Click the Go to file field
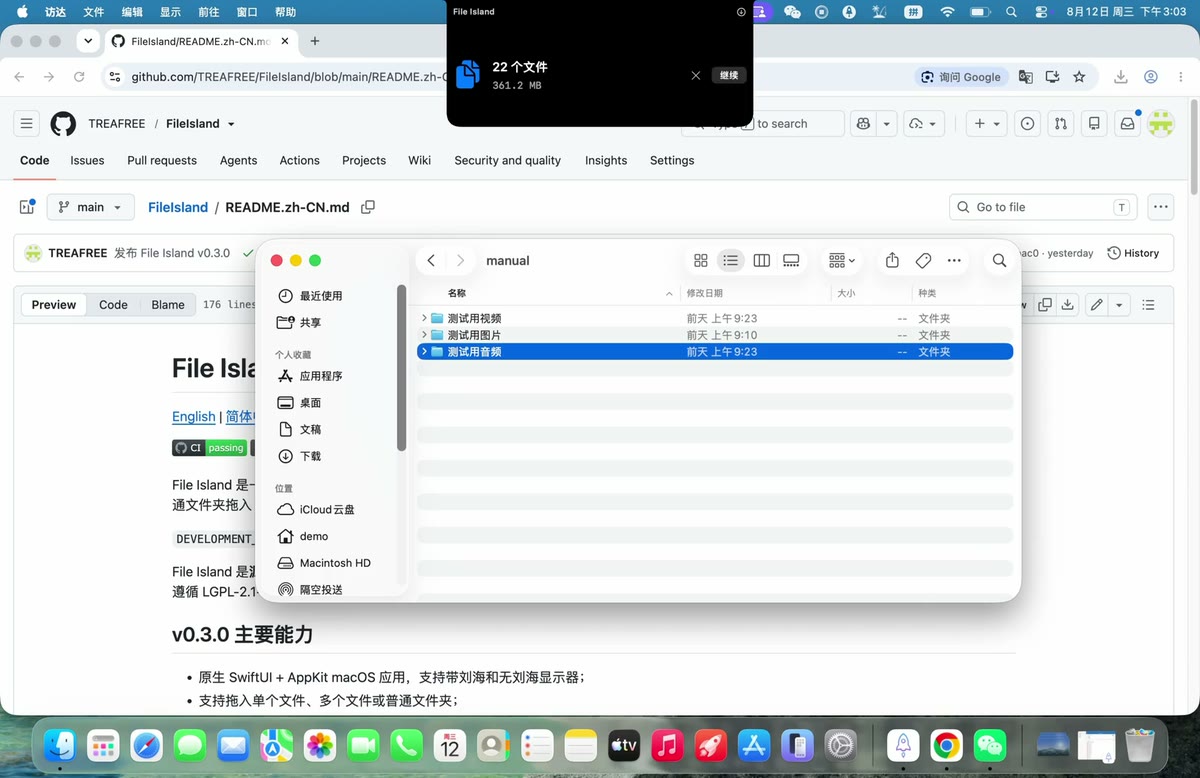Viewport: 1200px width, 778px height. tap(1044, 207)
